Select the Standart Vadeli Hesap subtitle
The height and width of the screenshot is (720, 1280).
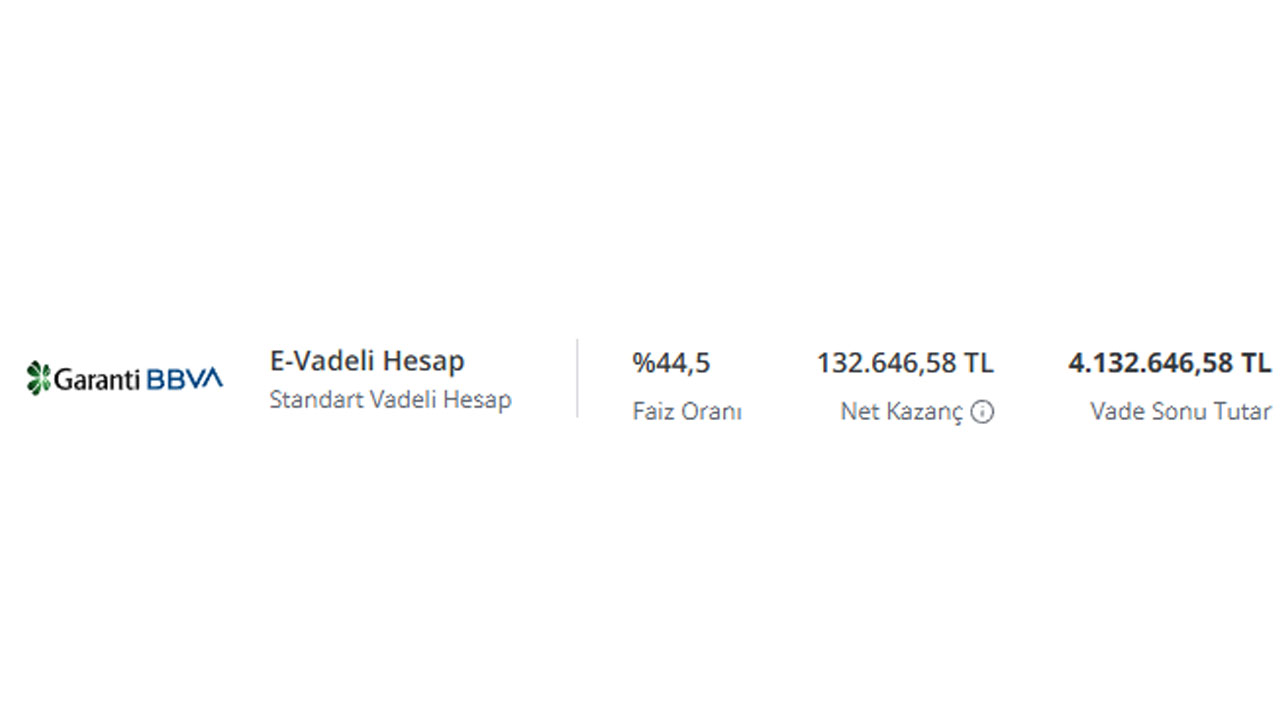pos(390,399)
